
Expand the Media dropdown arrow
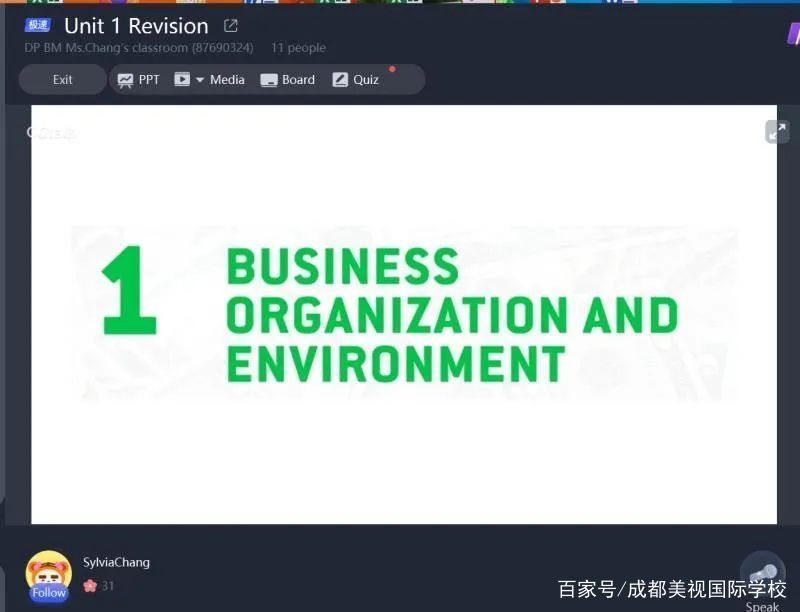tap(200, 80)
